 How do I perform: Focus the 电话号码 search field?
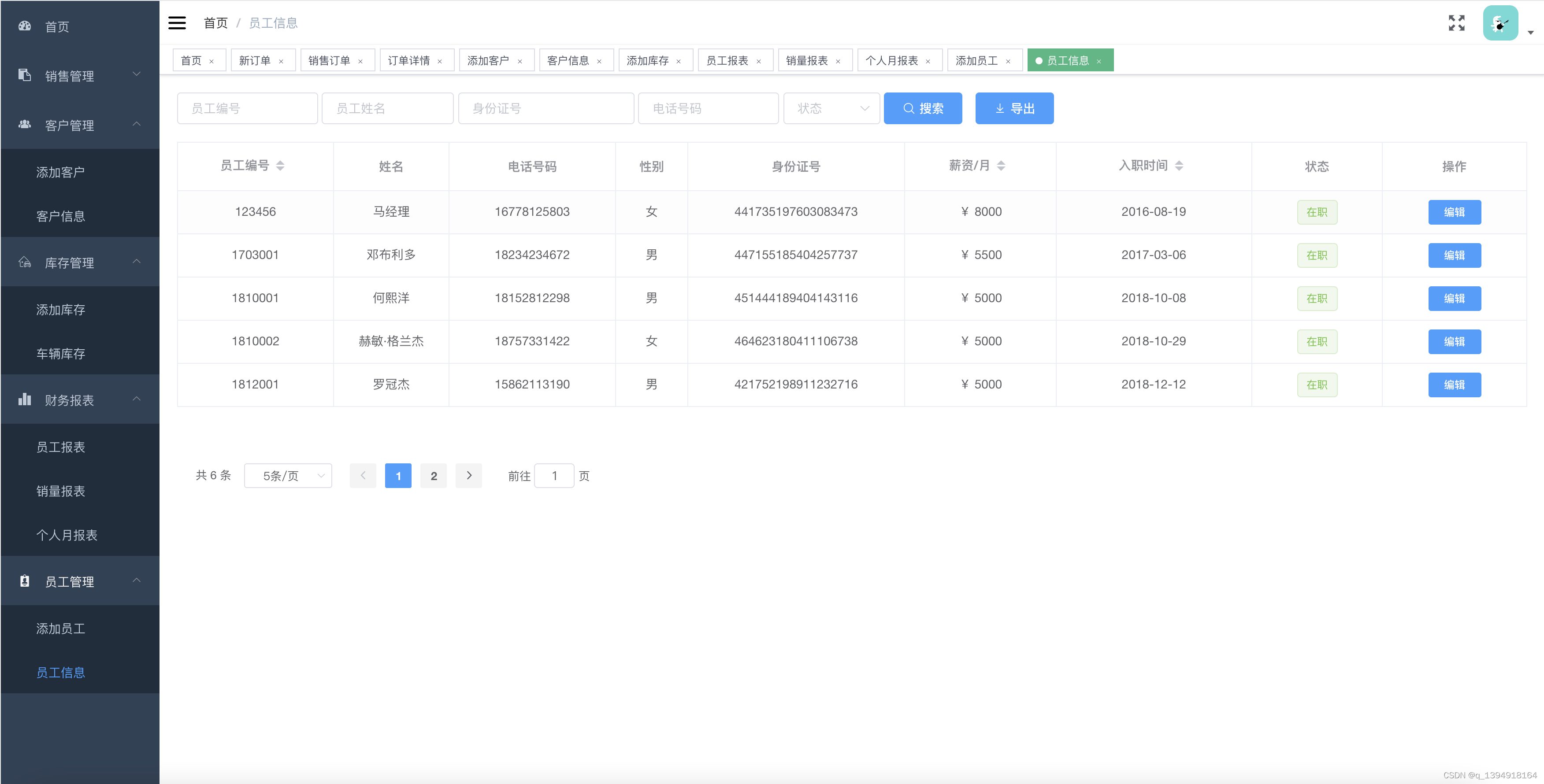[x=709, y=108]
